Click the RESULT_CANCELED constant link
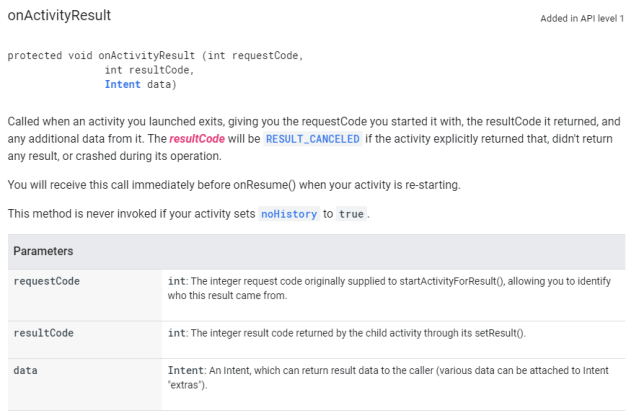The width and height of the screenshot is (639, 418). [x=312, y=138]
